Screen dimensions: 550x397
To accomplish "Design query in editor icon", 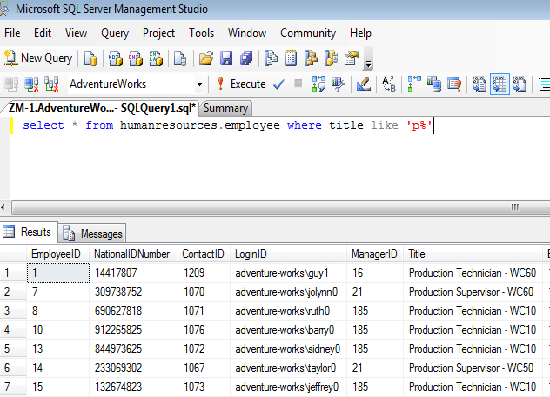I will (x=364, y=84).
